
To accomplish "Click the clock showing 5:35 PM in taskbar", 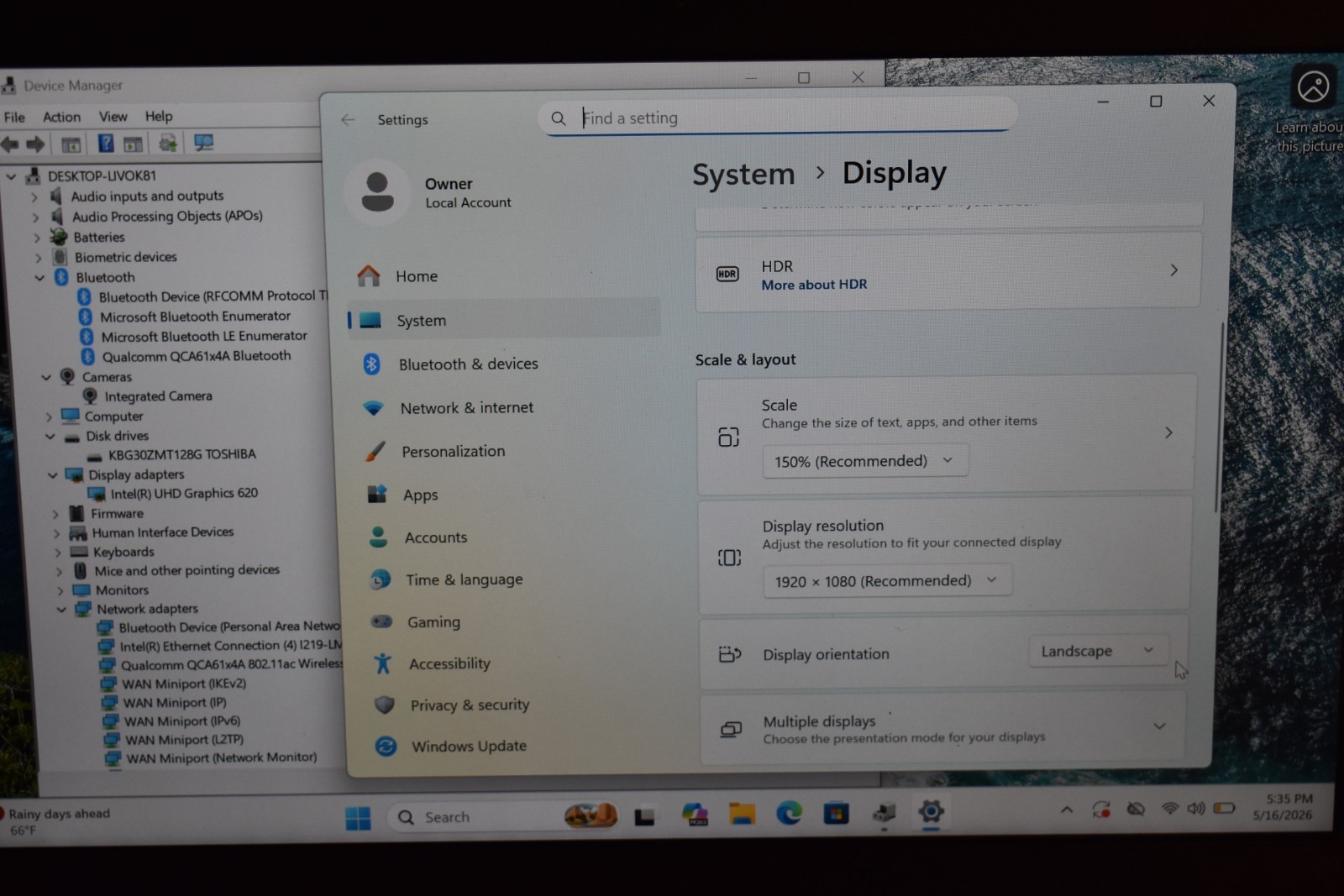I will [x=1289, y=799].
